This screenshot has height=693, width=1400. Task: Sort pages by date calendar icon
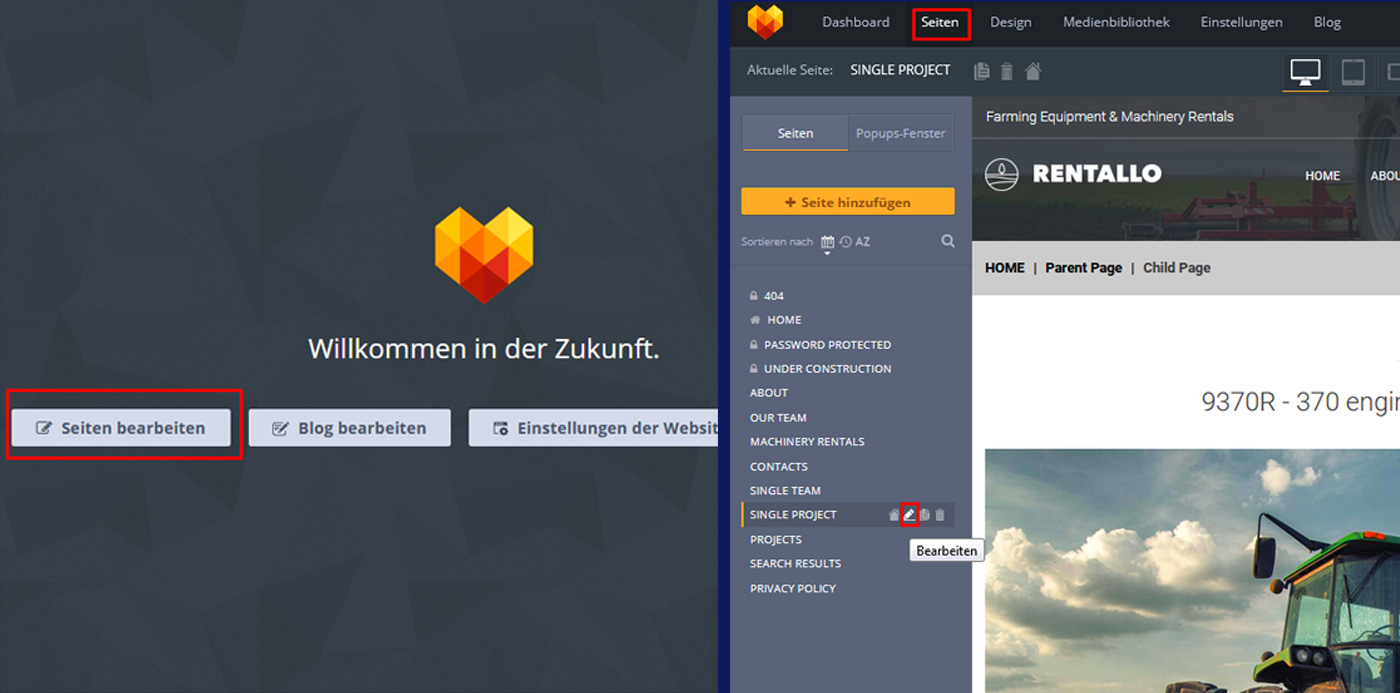click(827, 242)
